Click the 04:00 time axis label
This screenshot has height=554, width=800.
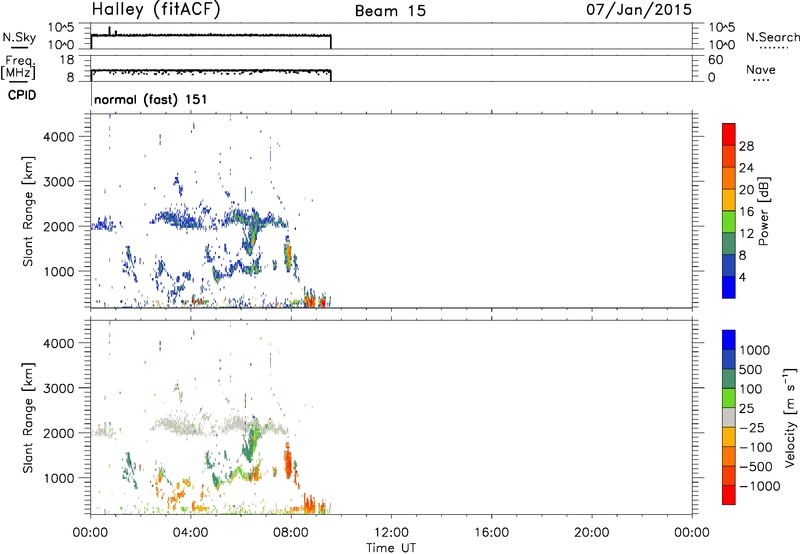pos(190,533)
